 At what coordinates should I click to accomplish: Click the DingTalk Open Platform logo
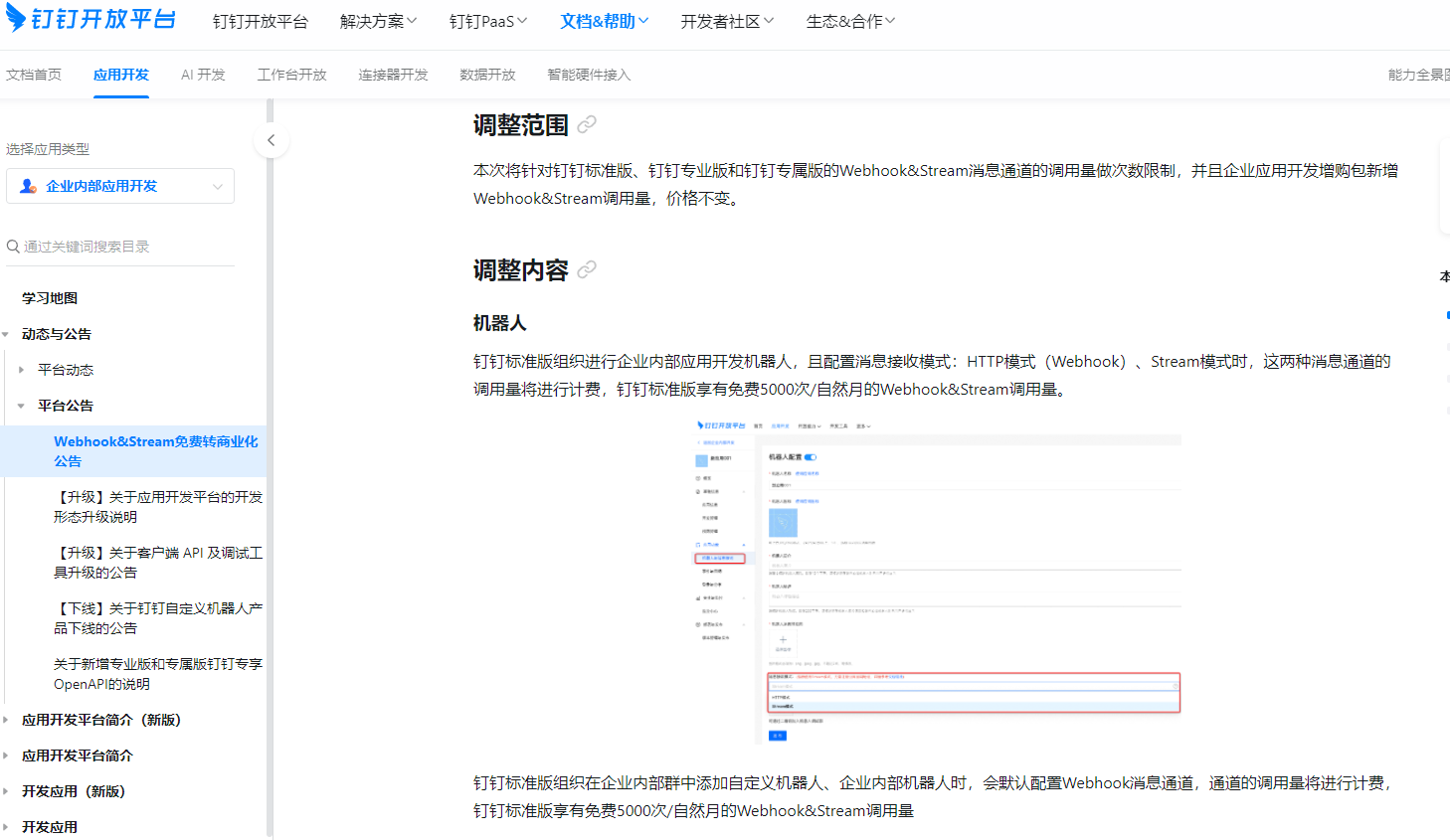tap(91, 19)
